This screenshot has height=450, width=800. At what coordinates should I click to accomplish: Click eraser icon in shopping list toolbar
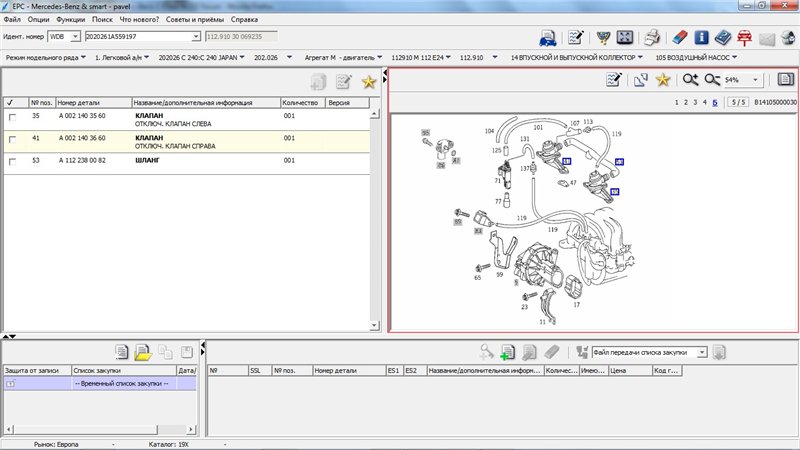pyautogui.click(x=552, y=352)
